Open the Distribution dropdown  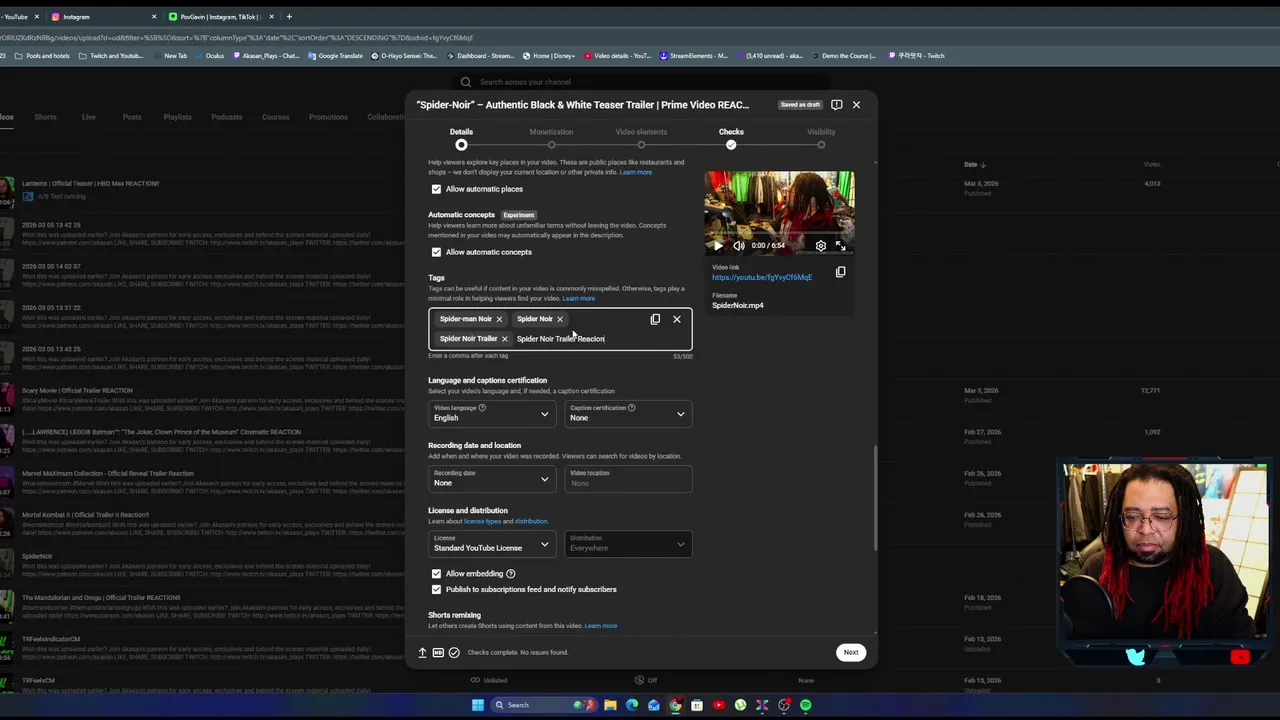[628, 543]
